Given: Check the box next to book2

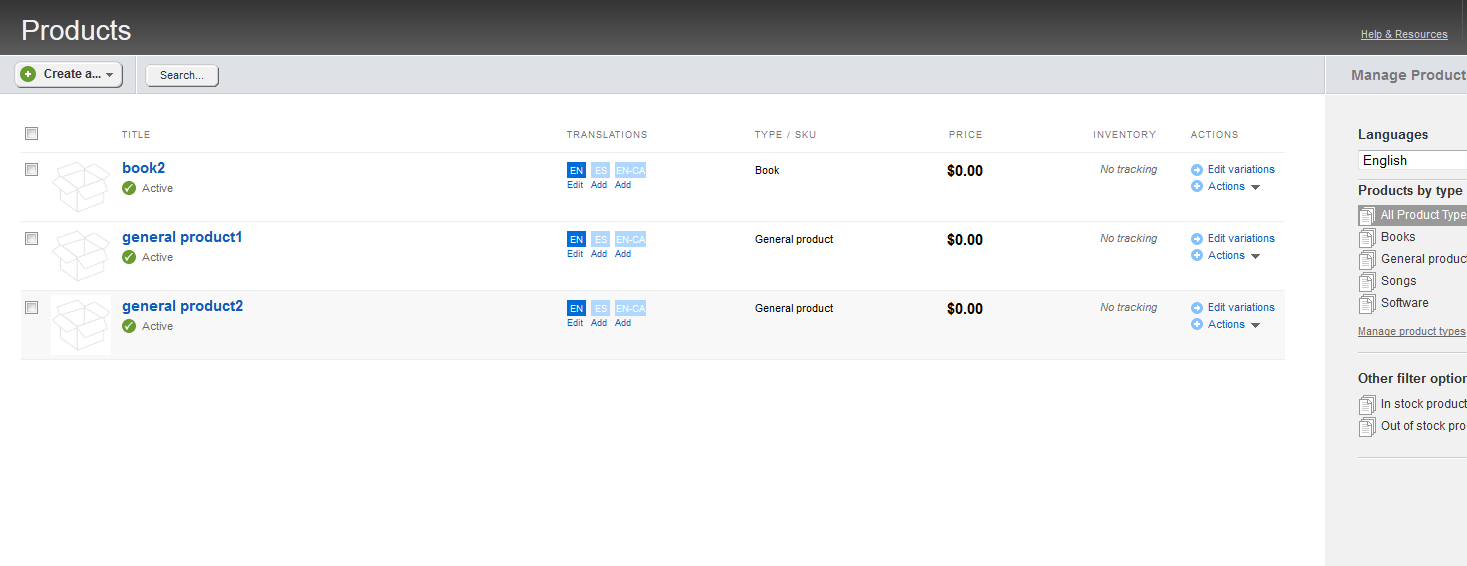Looking at the screenshot, I should [31, 170].
